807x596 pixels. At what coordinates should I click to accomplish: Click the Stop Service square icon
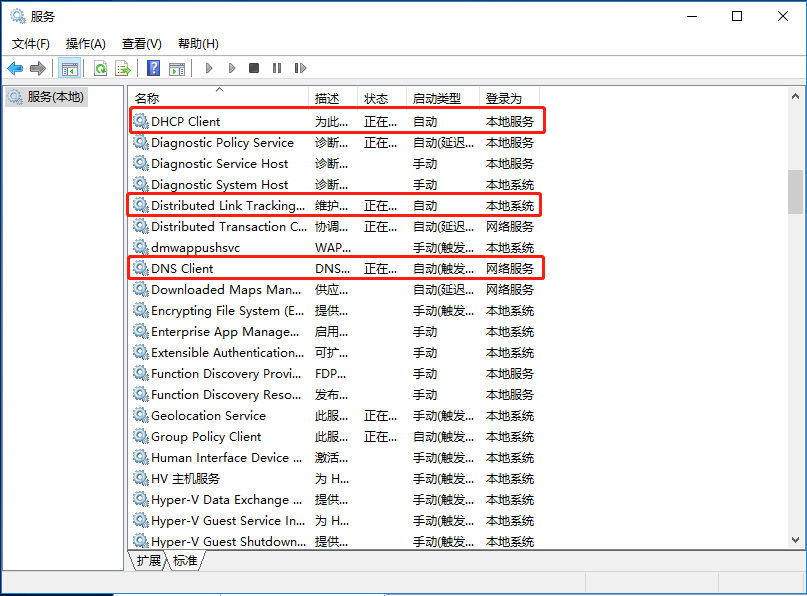[254, 68]
